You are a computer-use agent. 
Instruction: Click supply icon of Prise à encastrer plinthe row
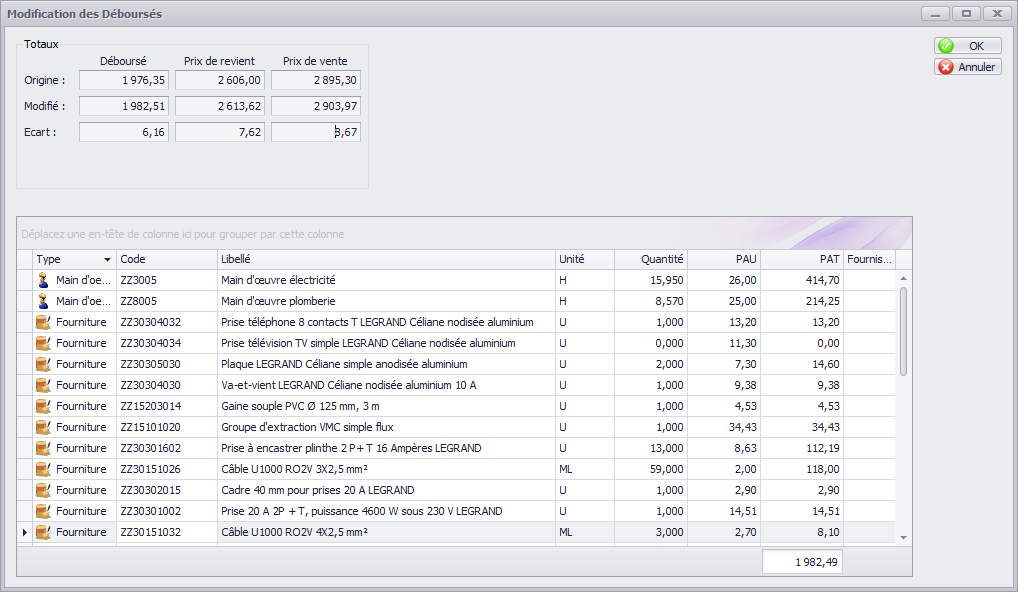pyautogui.click(x=43, y=448)
